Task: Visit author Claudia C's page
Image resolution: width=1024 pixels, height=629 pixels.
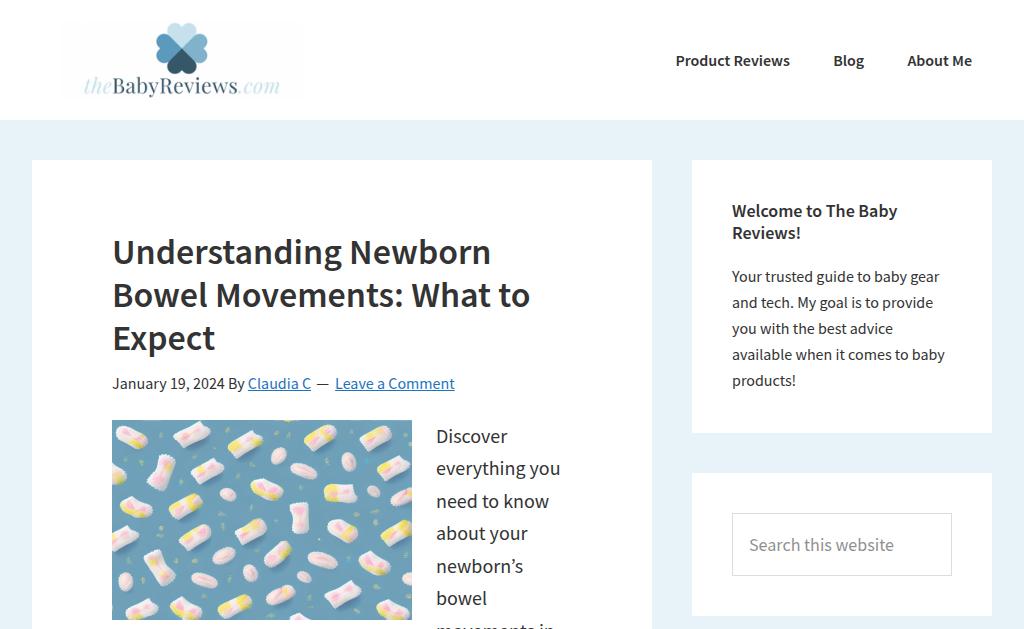Action: [279, 384]
